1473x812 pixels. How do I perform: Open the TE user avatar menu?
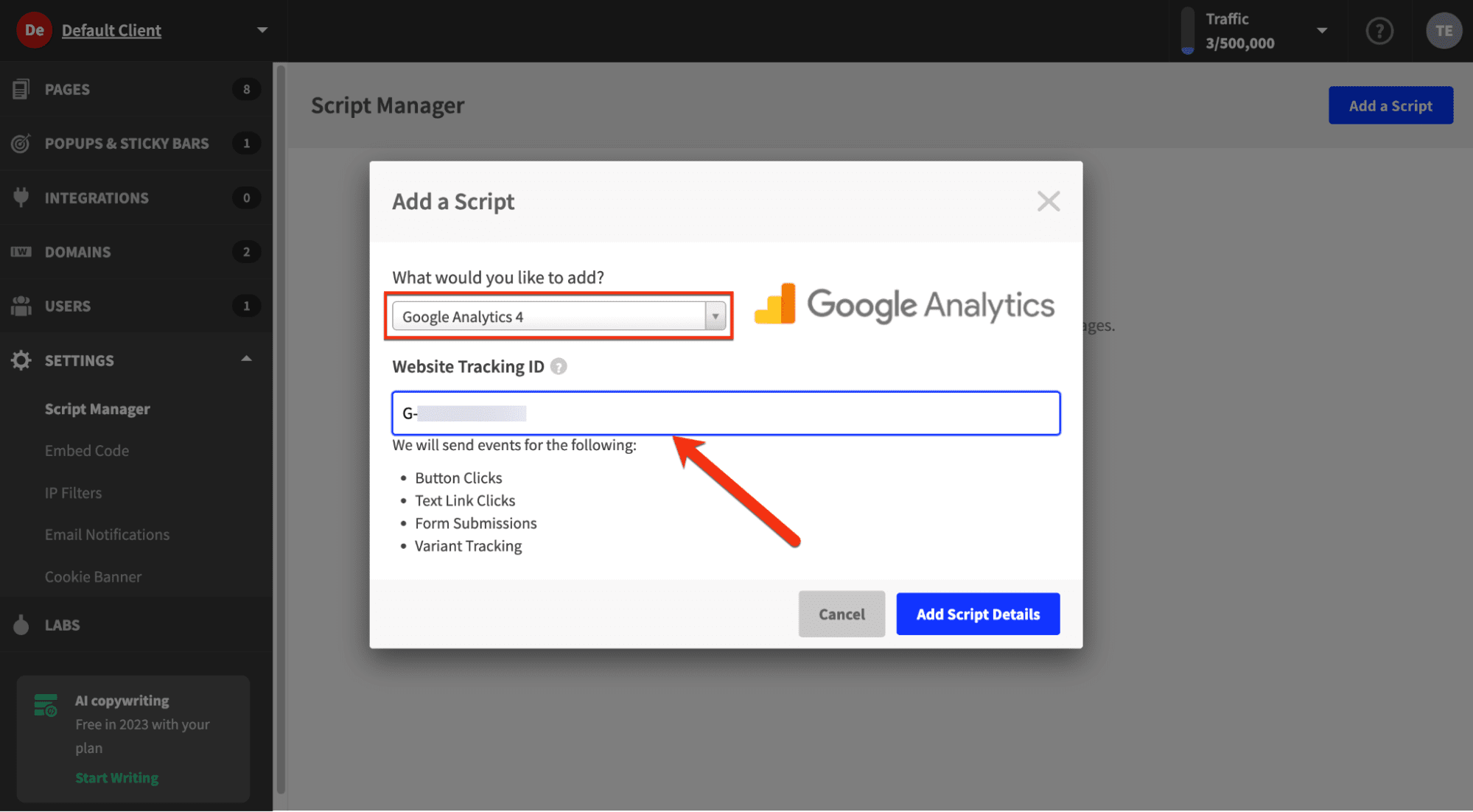pos(1444,31)
